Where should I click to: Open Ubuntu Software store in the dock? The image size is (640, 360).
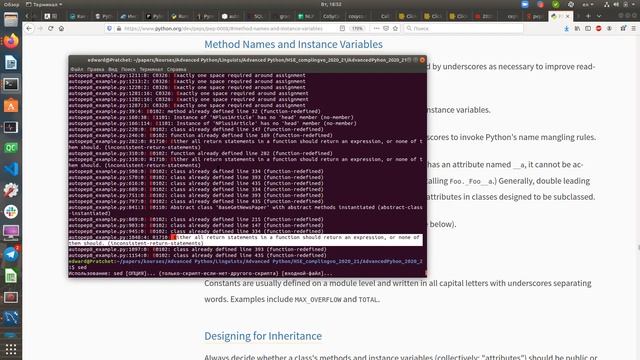pos(11,105)
